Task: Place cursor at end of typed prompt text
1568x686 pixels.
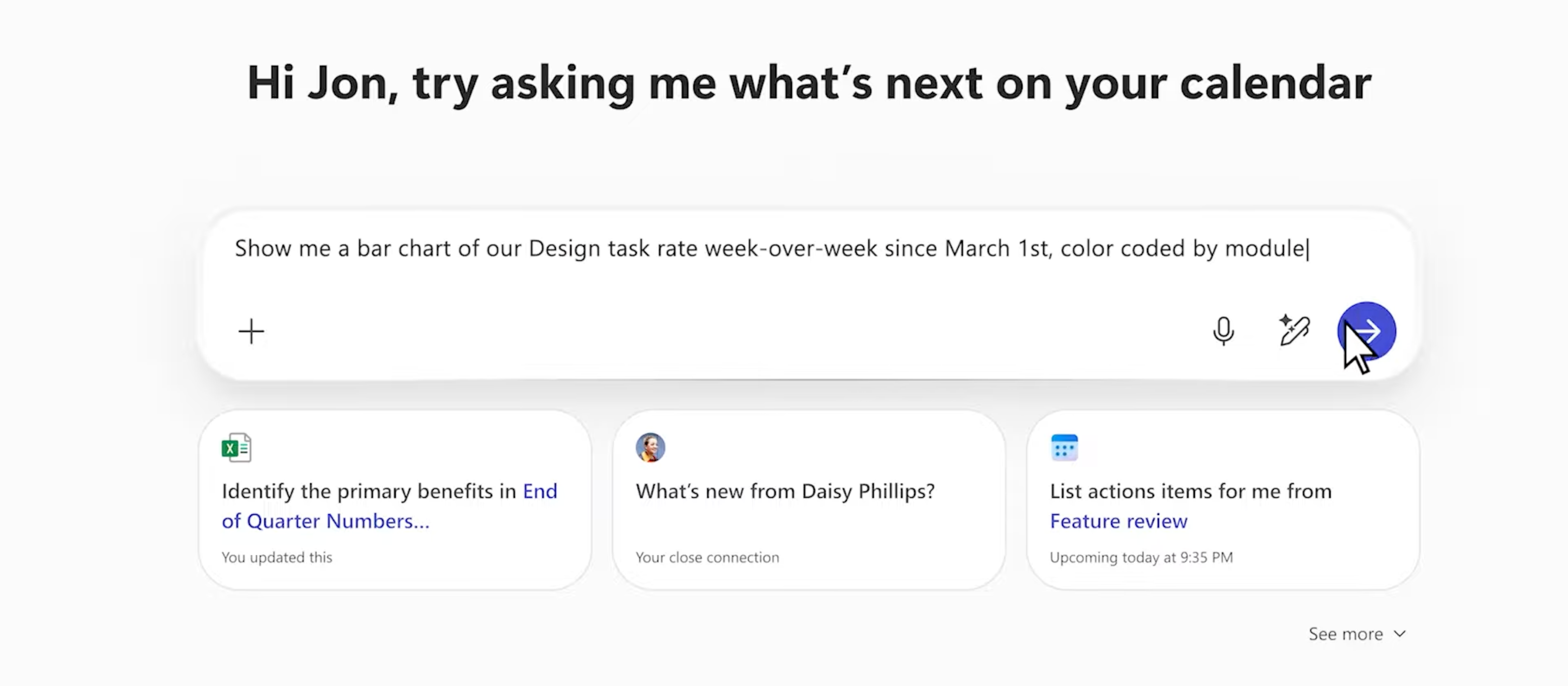Action: coord(1308,248)
